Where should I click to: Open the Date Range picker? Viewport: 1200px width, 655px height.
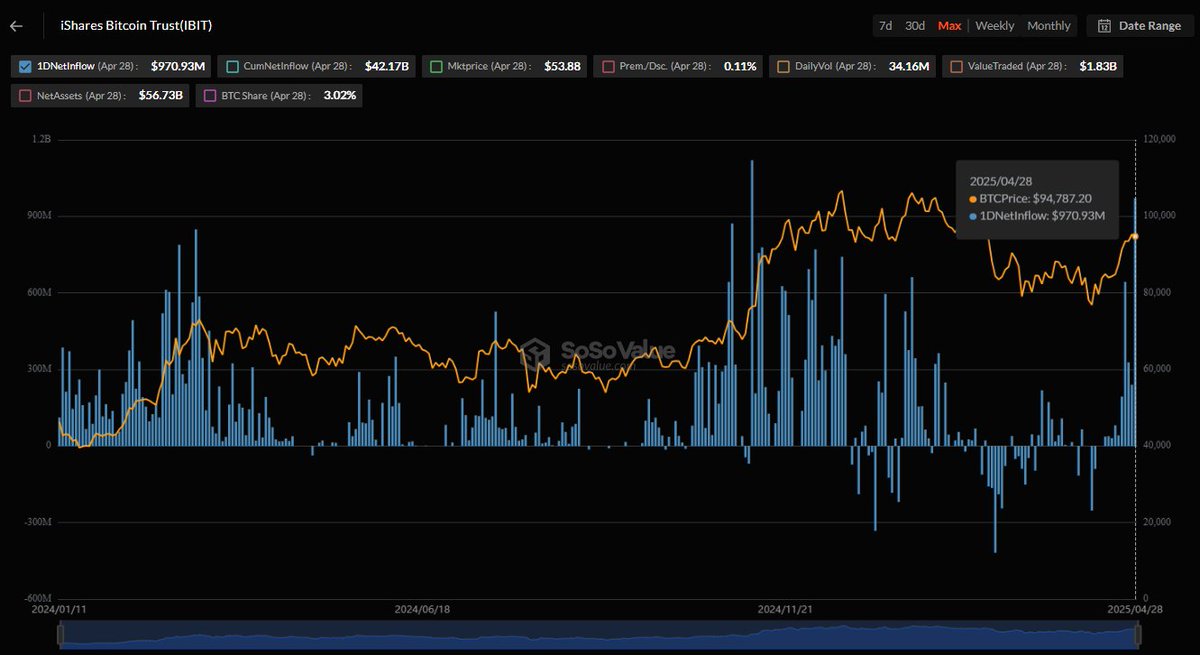click(x=1140, y=26)
